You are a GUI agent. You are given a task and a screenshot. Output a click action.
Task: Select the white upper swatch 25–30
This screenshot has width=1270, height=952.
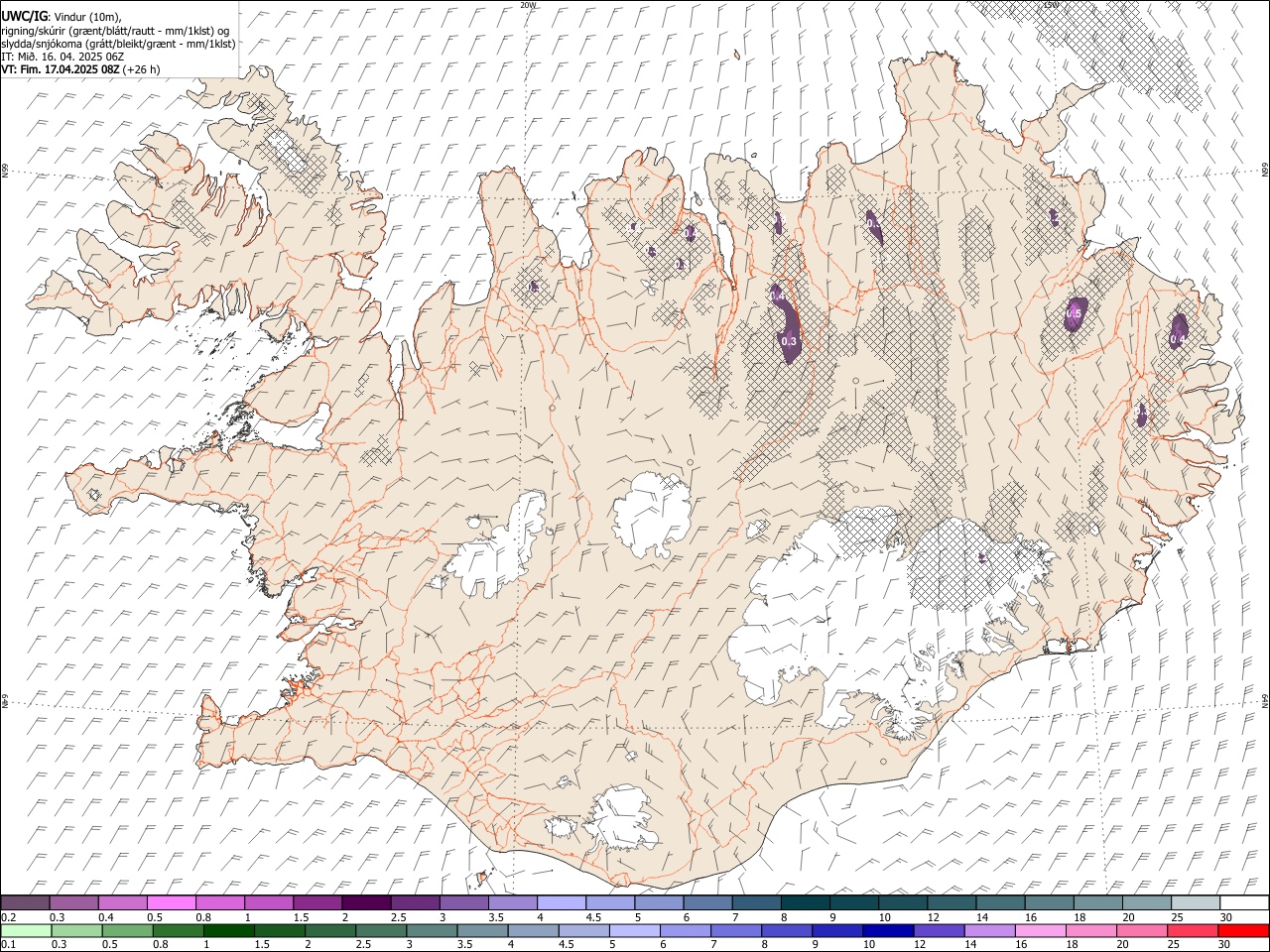(1195, 903)
